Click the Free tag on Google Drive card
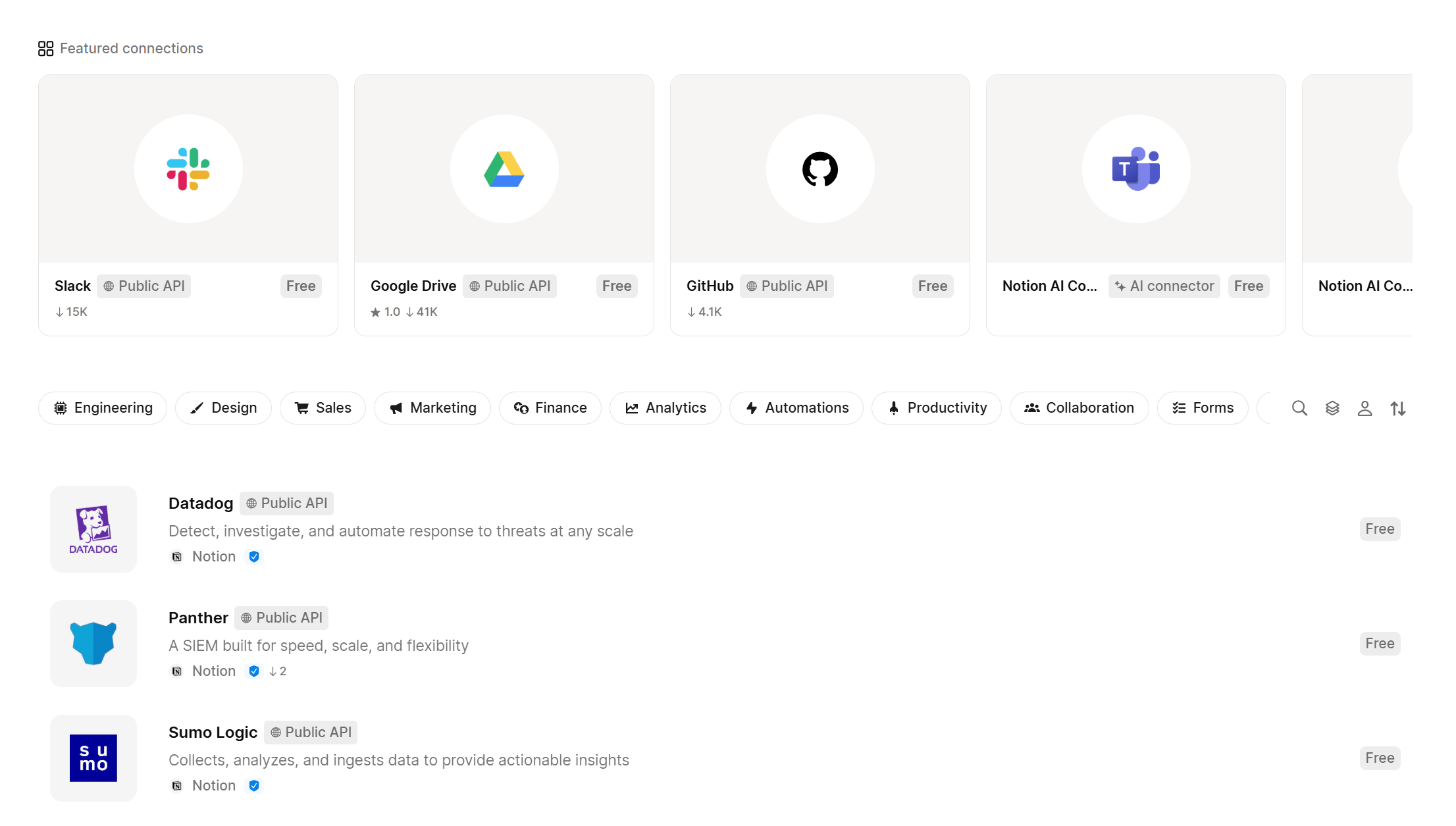 pyautogui.click(x=617, y=286)
